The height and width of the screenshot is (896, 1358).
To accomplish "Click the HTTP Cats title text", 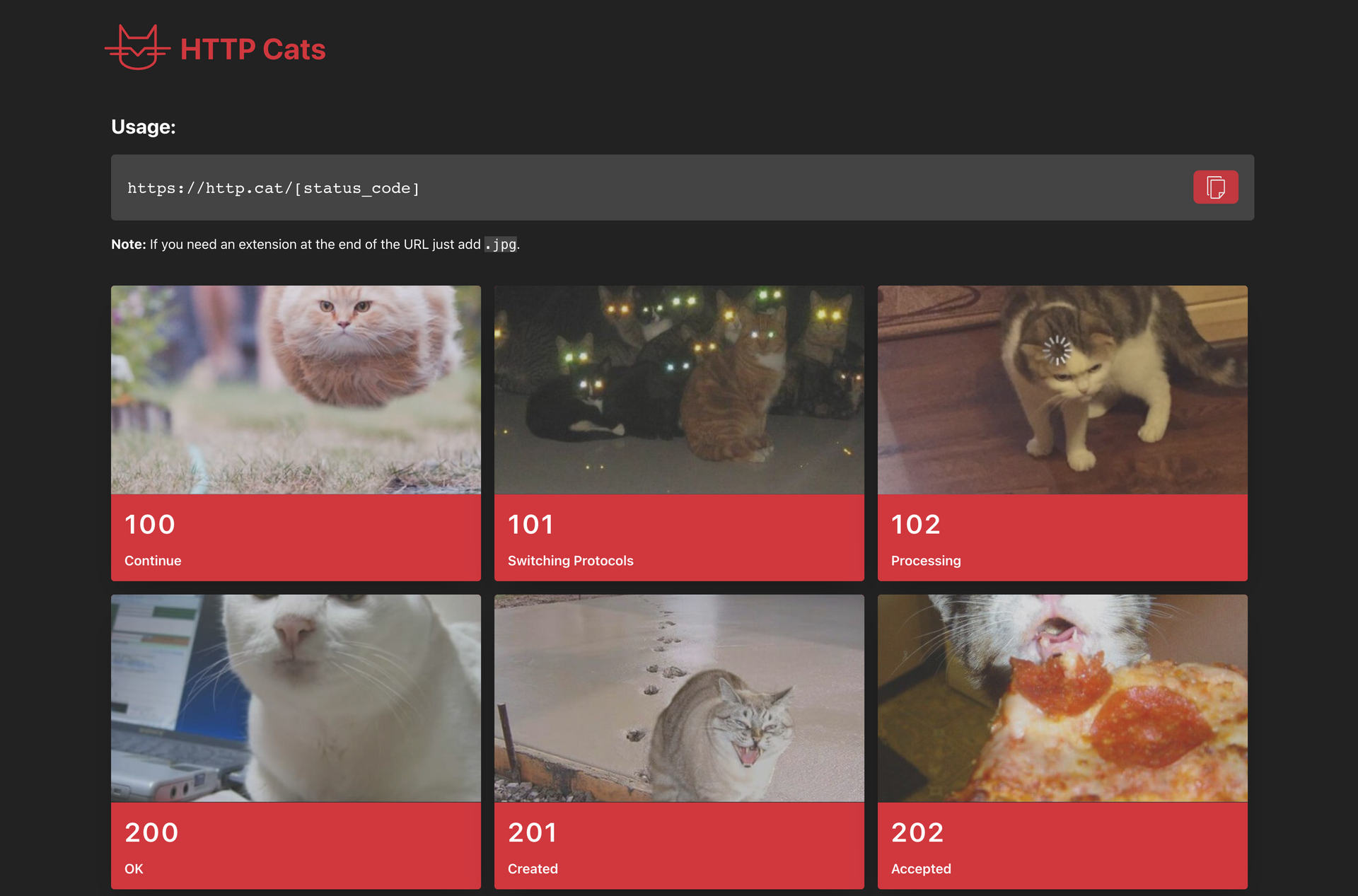I will [253, 50].
